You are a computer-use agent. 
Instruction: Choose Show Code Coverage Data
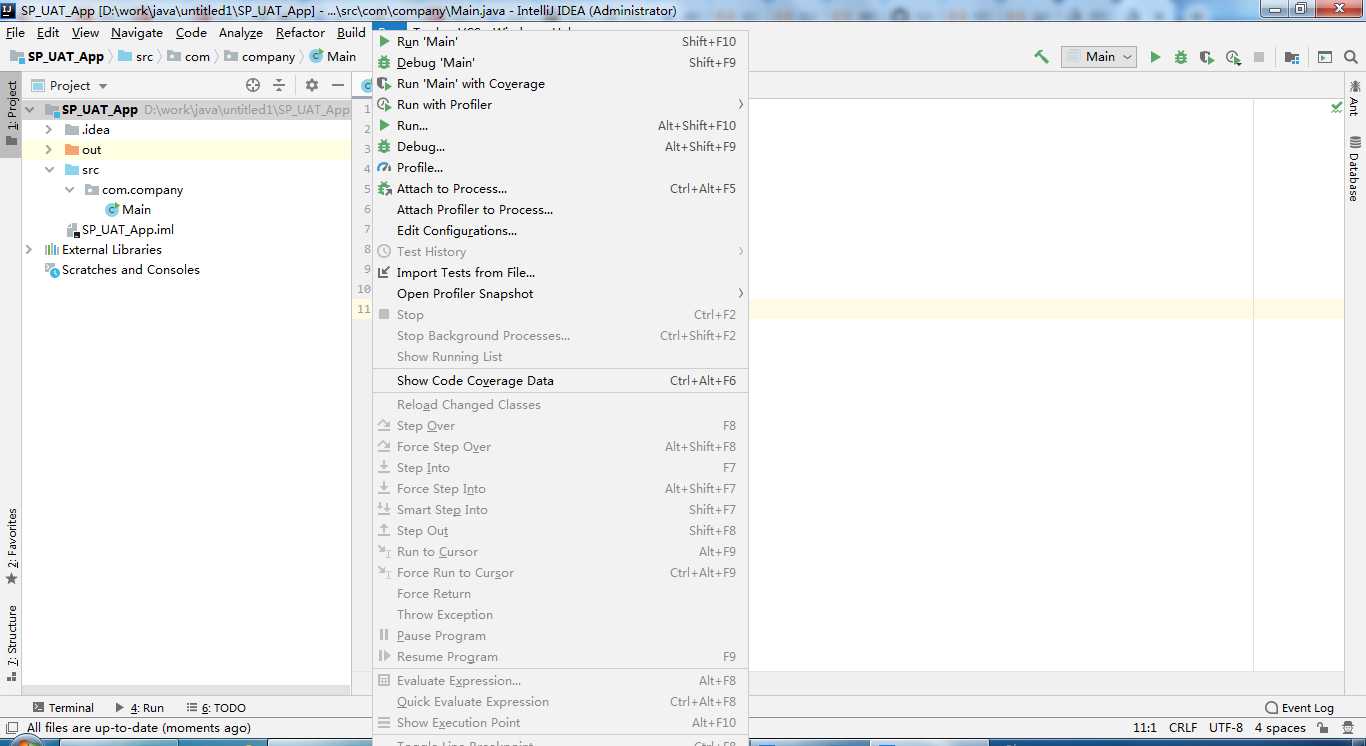[560, 380]
